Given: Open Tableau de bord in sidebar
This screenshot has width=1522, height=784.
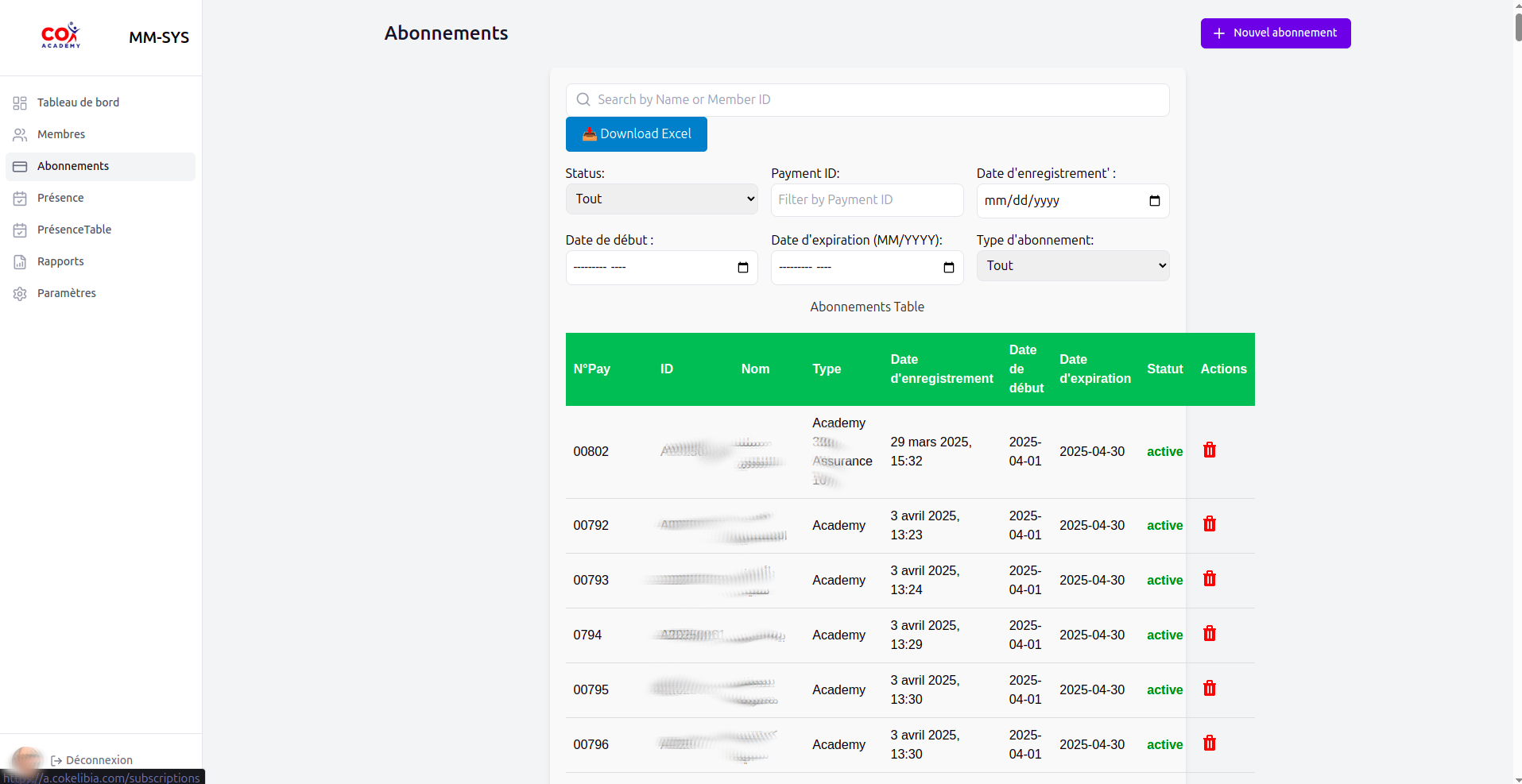Looking at the screenshot, I should [x=78, y=102].
